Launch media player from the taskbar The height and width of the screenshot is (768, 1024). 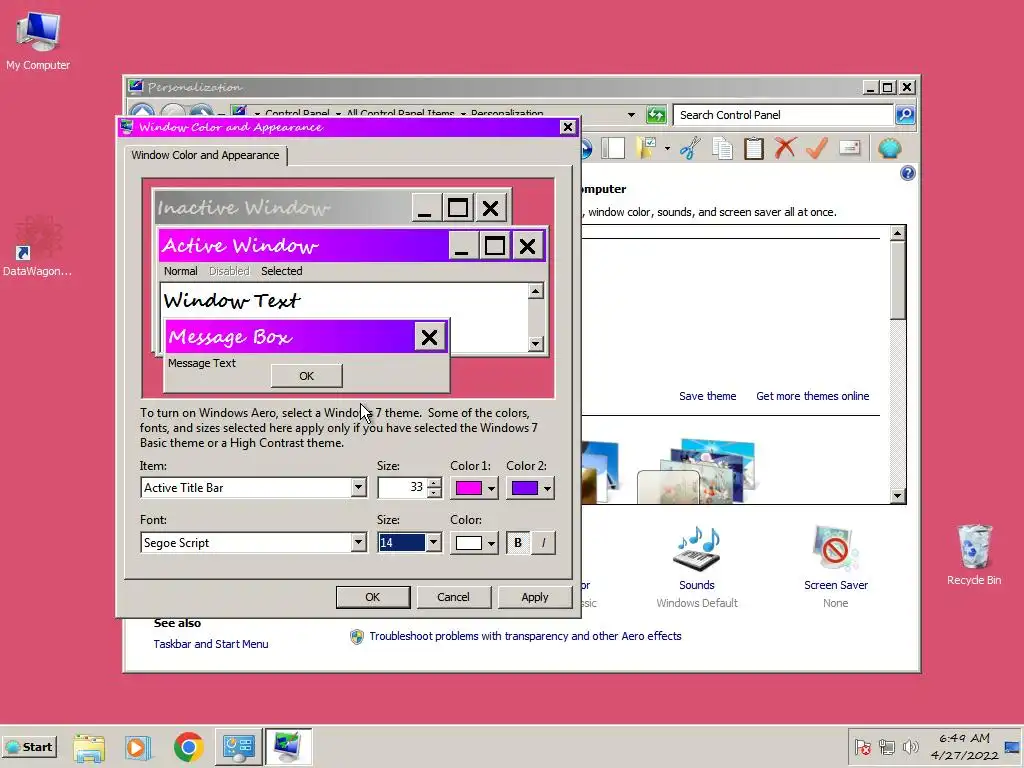(x=138, y=747)
